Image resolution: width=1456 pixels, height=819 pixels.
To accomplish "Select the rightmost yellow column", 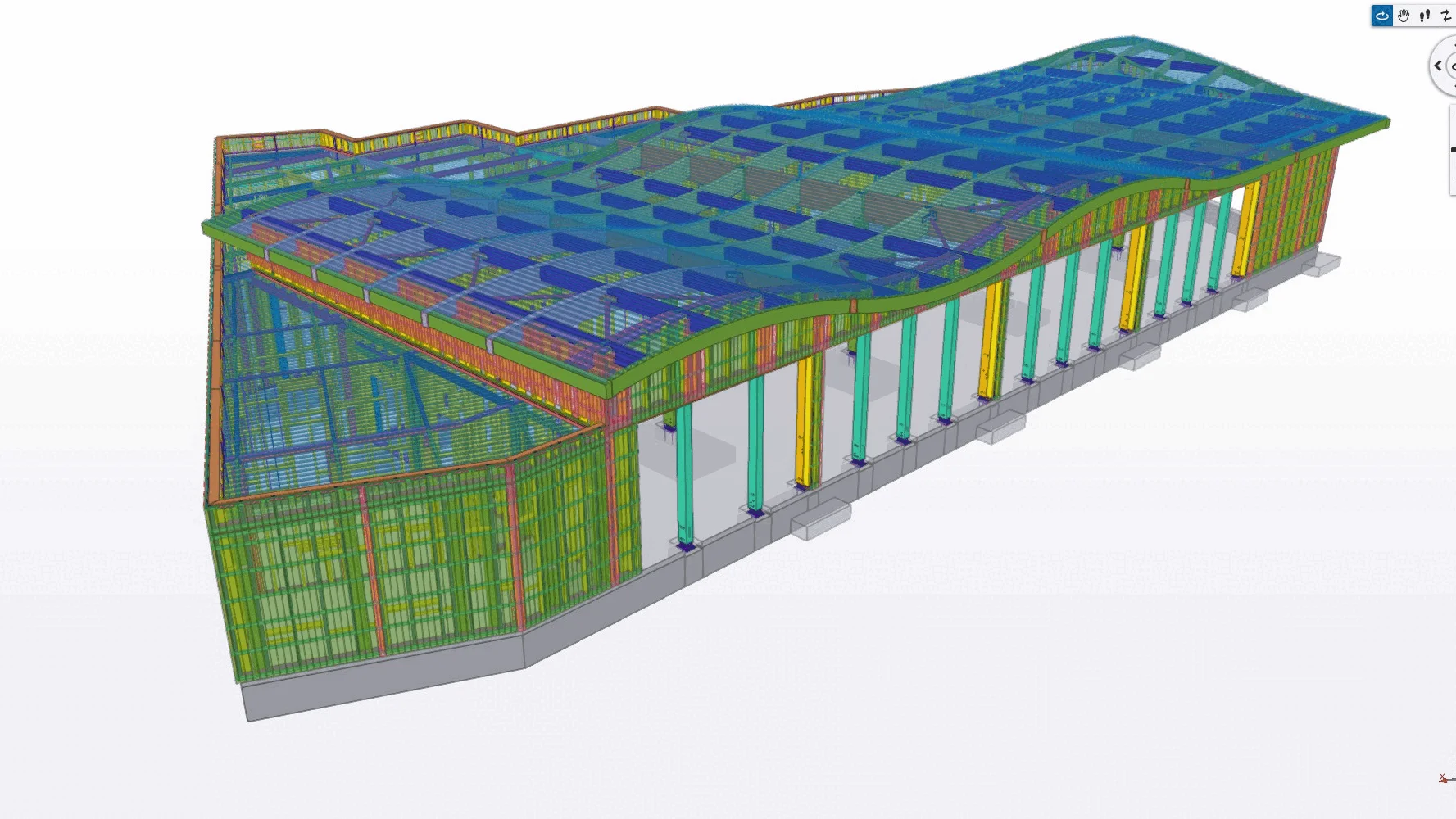I will tap(1245, 229).
